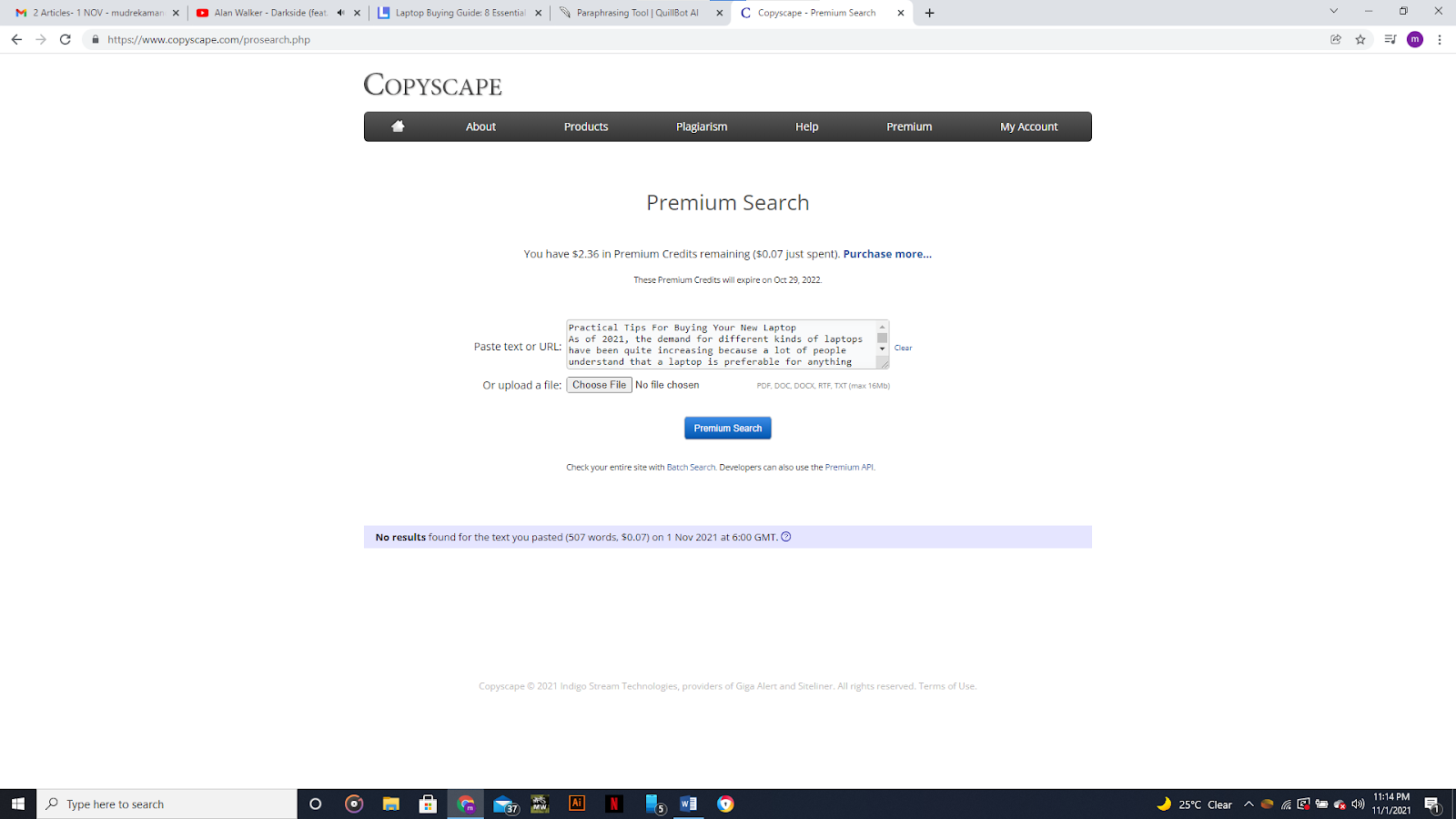Open the Windows Start menu

click(x=18, y=804)
